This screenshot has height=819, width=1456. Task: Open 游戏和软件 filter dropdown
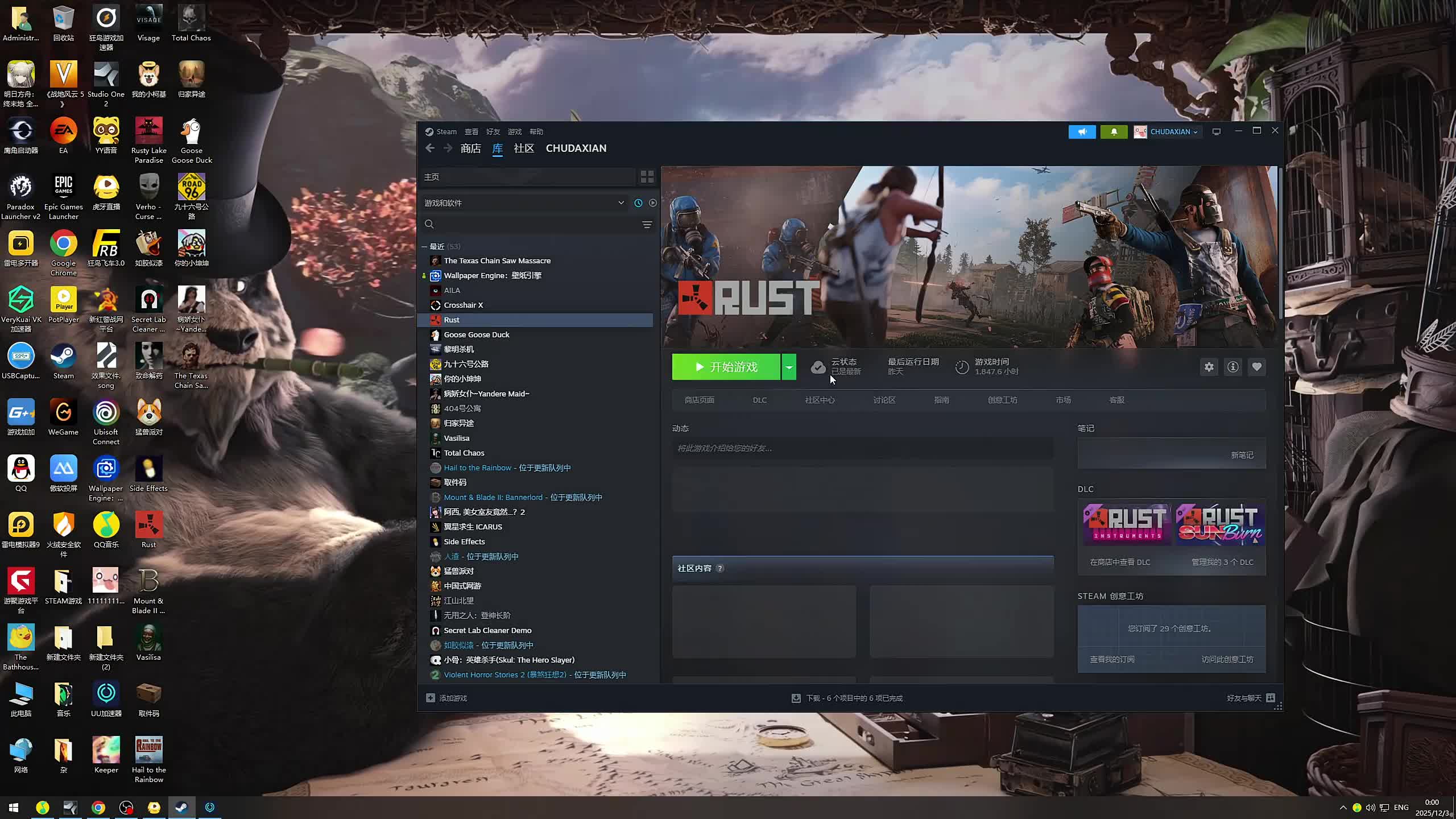(x=621, y=203)
